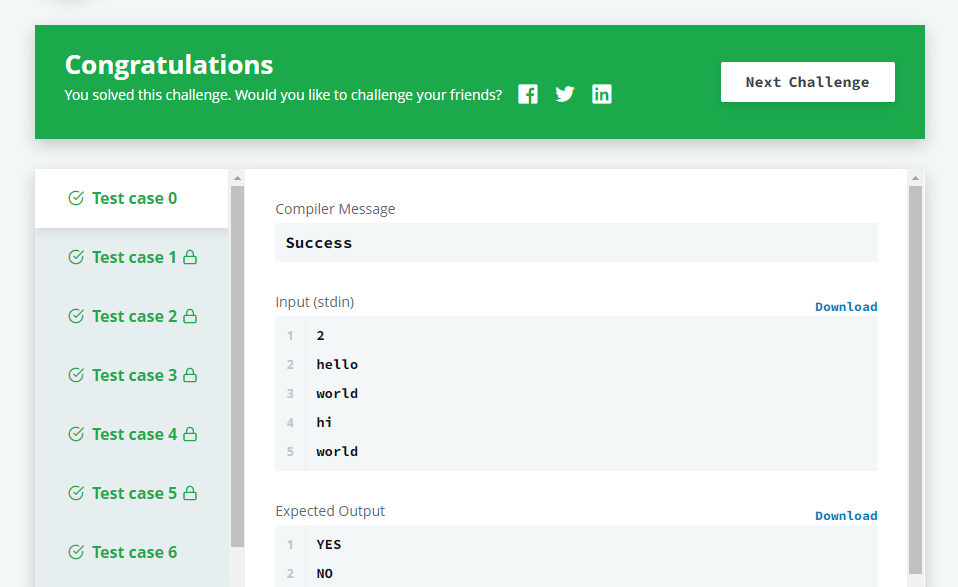Image resolution: width=958 pixels, height=587 pixels.
Task: Click the expected output line 'NO'
Action: pos(324,574)
